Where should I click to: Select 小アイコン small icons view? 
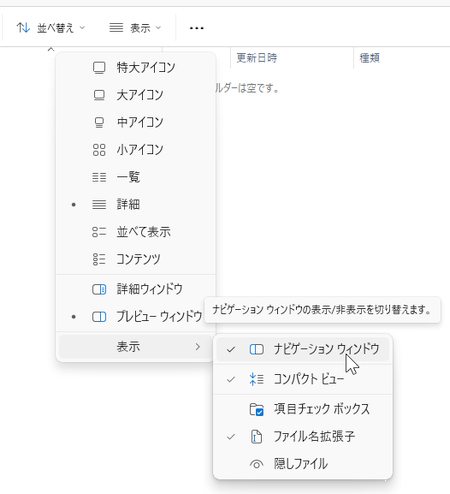coord(136,150)
